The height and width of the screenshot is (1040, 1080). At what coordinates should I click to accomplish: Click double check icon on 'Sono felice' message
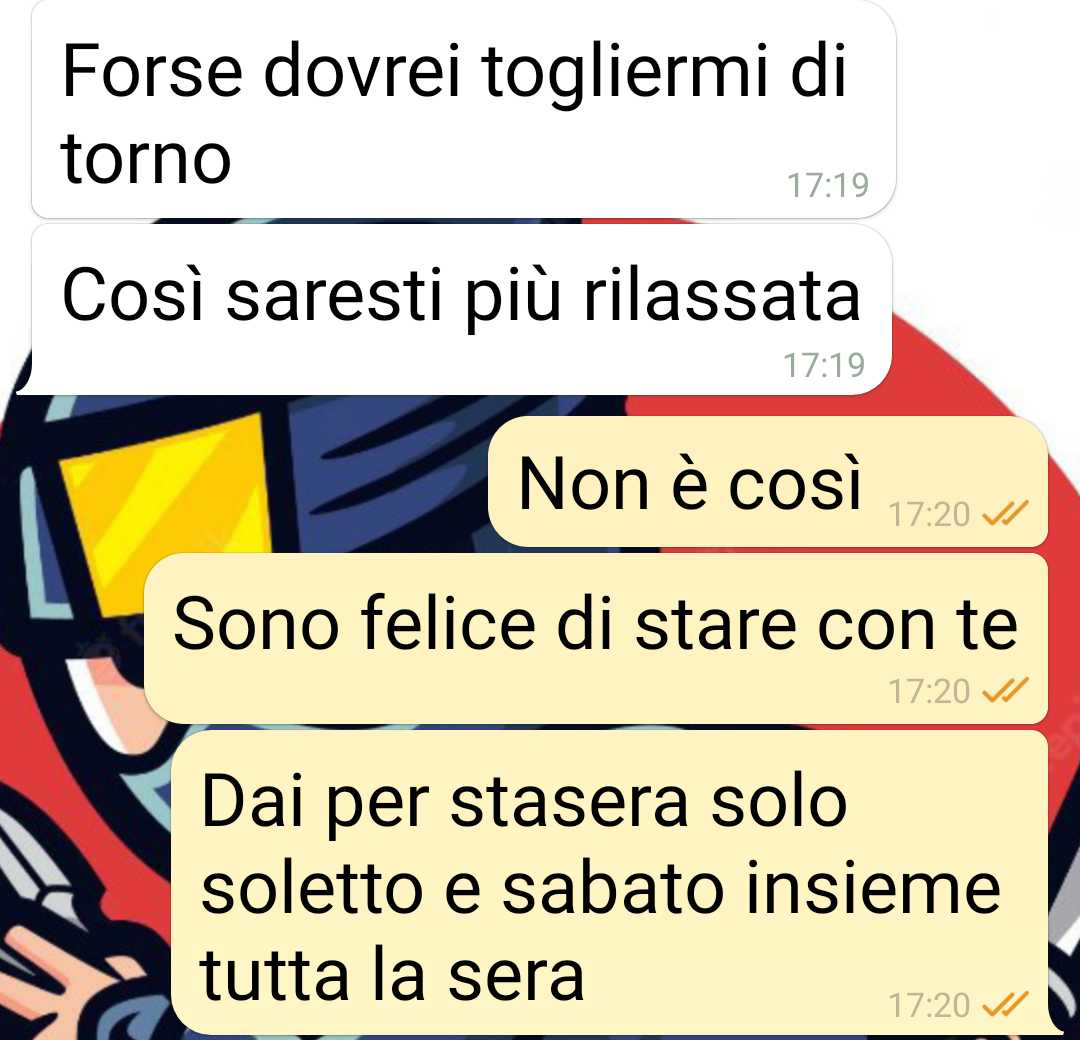click(1005, 690)
